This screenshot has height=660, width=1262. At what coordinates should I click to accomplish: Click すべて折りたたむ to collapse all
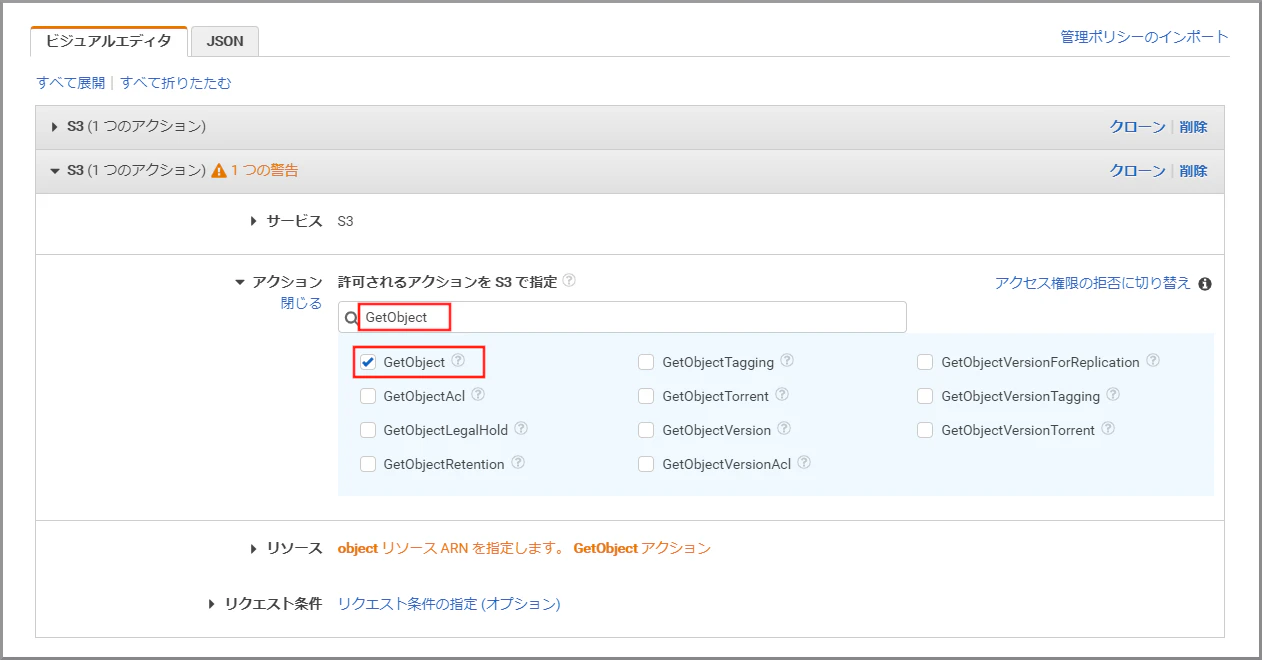coord(176,83)
